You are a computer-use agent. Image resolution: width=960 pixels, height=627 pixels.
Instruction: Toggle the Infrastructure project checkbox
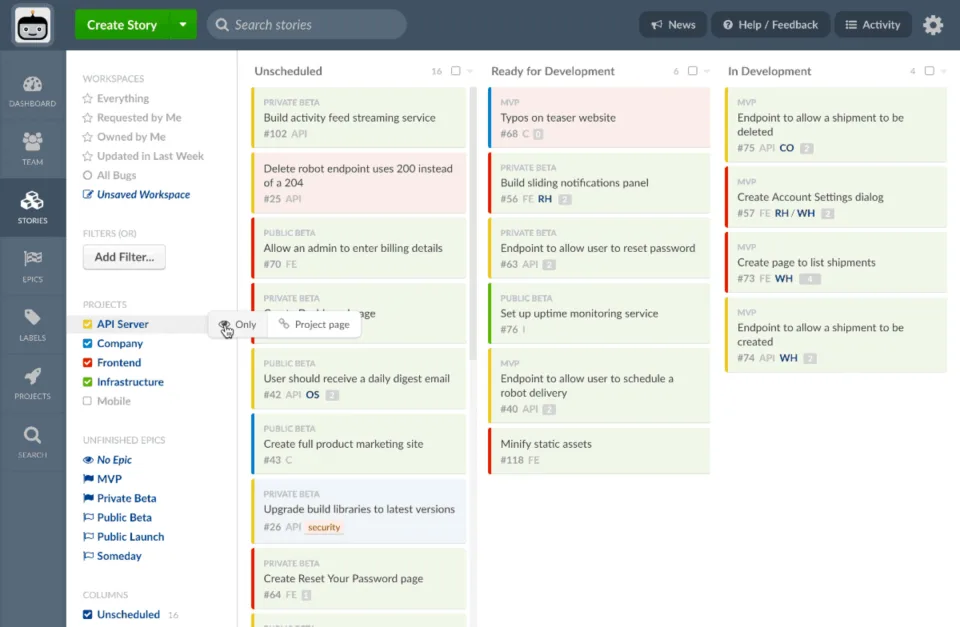[x=88, y=382]
